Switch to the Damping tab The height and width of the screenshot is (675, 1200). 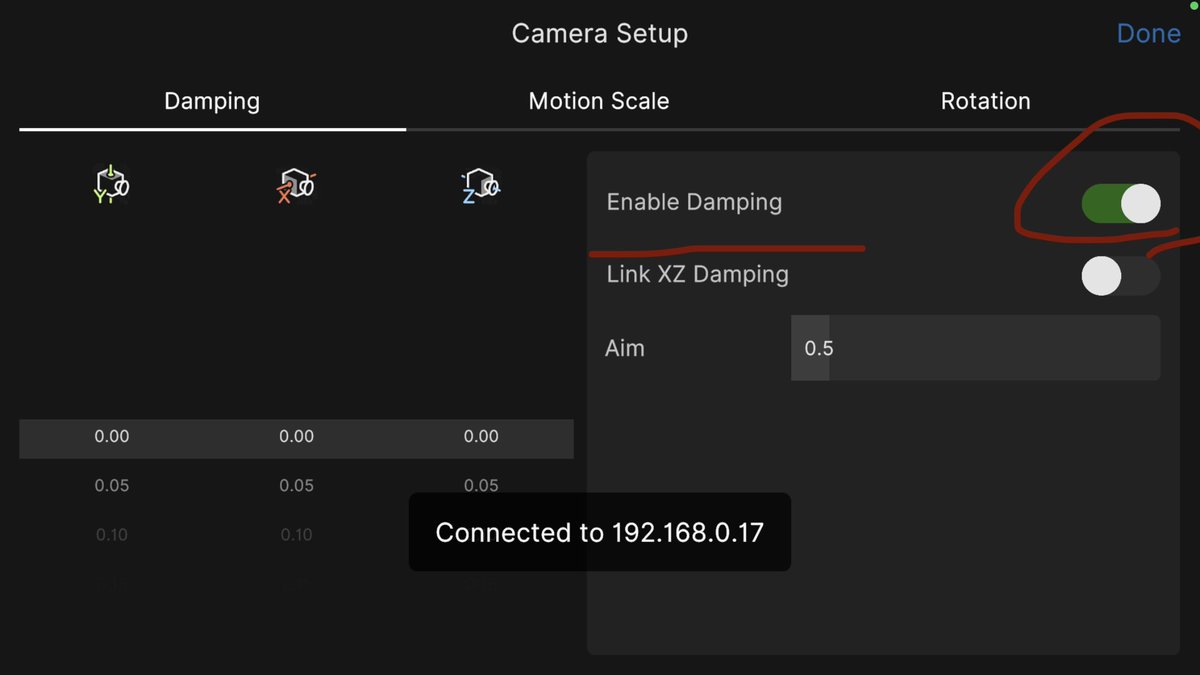(x=212, y=101)
